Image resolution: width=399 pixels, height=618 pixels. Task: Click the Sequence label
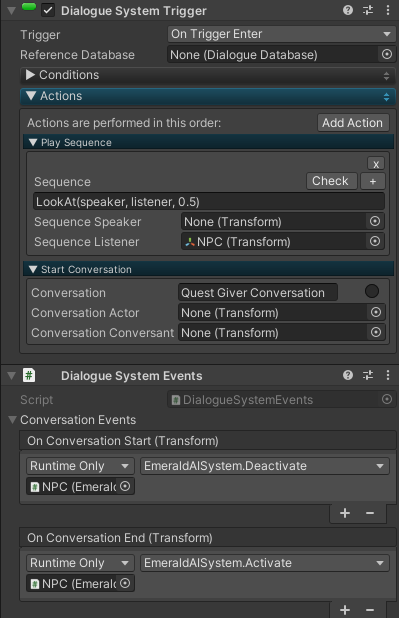[62, 182]
